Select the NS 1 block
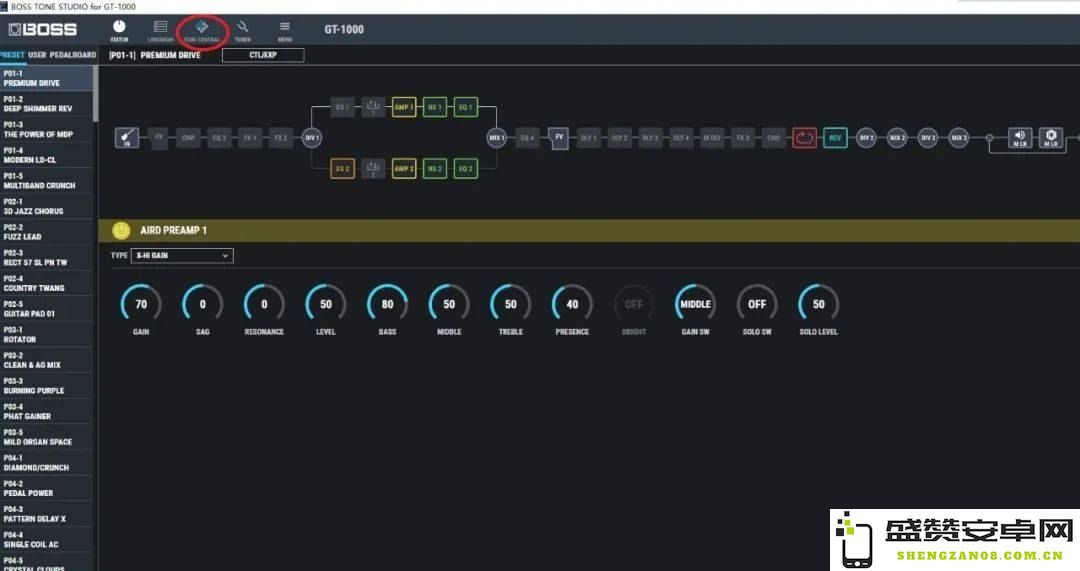Image resolution: width=1080 pixels, height=571 pixels. [435, 107]
